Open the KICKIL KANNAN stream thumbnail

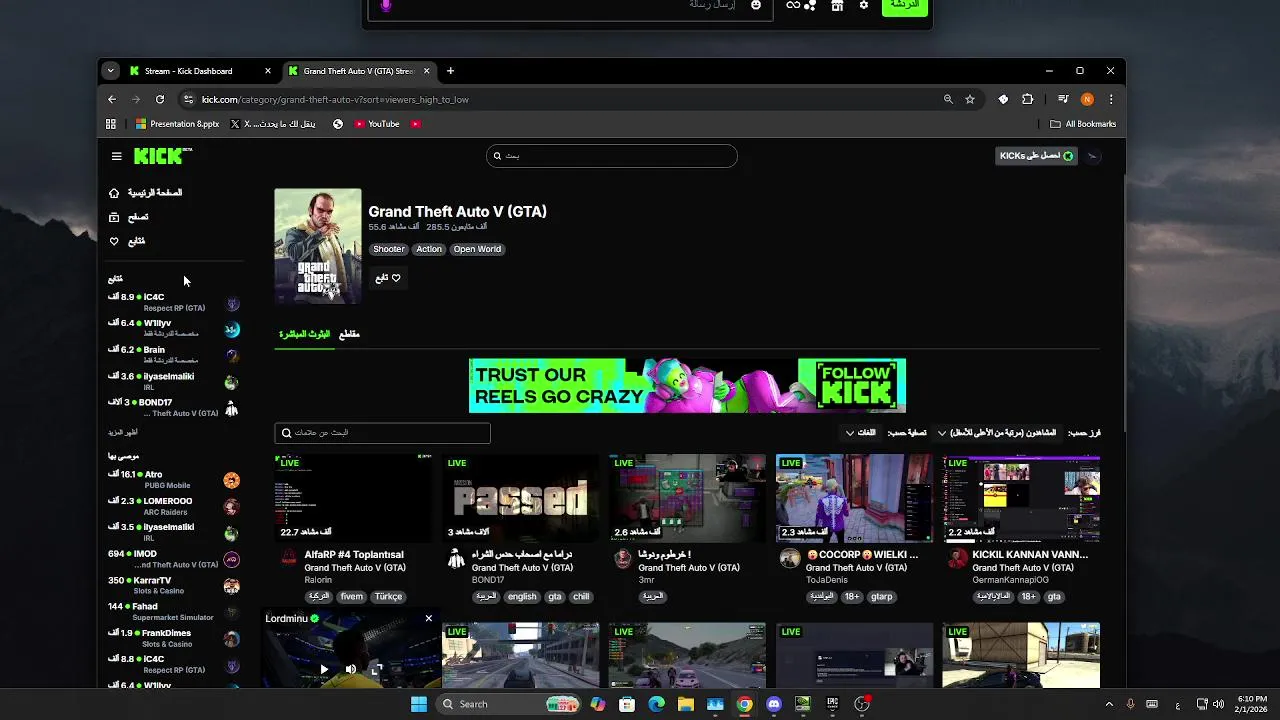[x=1021, y=498]
